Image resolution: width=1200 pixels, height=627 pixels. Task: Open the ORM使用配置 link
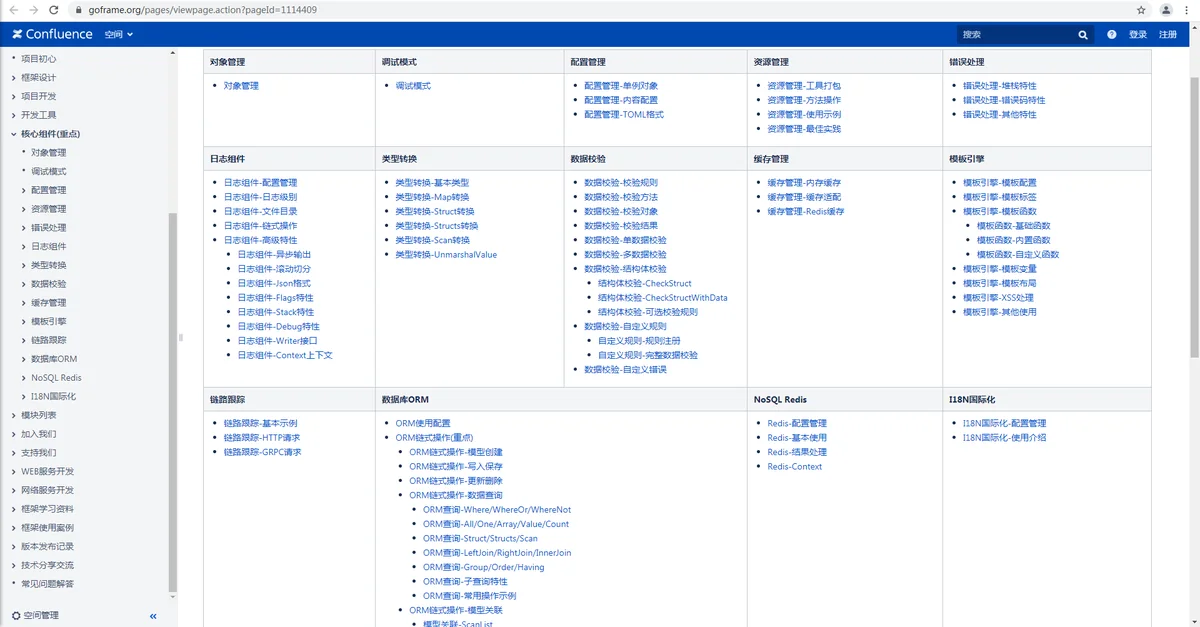(423, 424)
